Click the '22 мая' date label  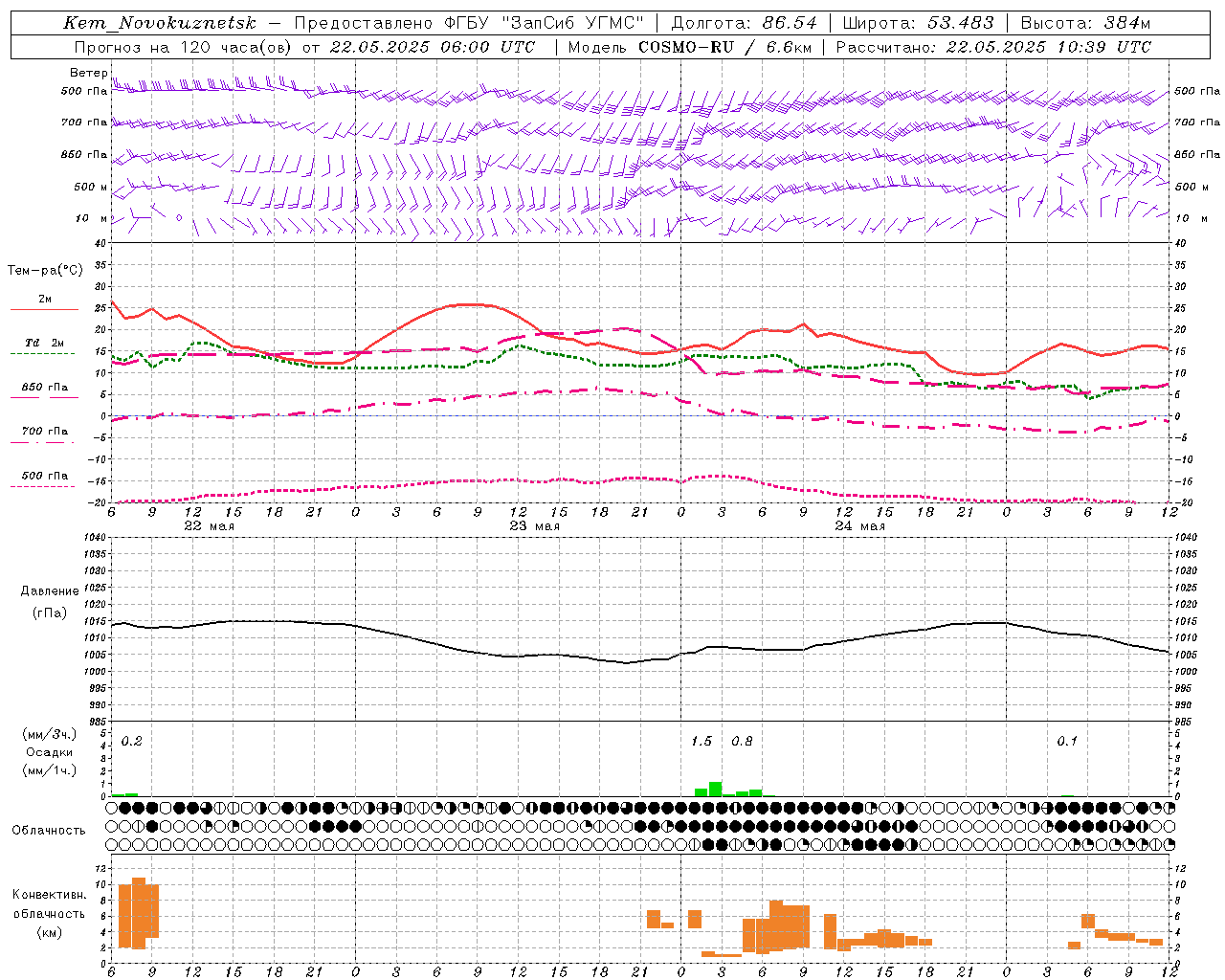(x=209, y=526)
